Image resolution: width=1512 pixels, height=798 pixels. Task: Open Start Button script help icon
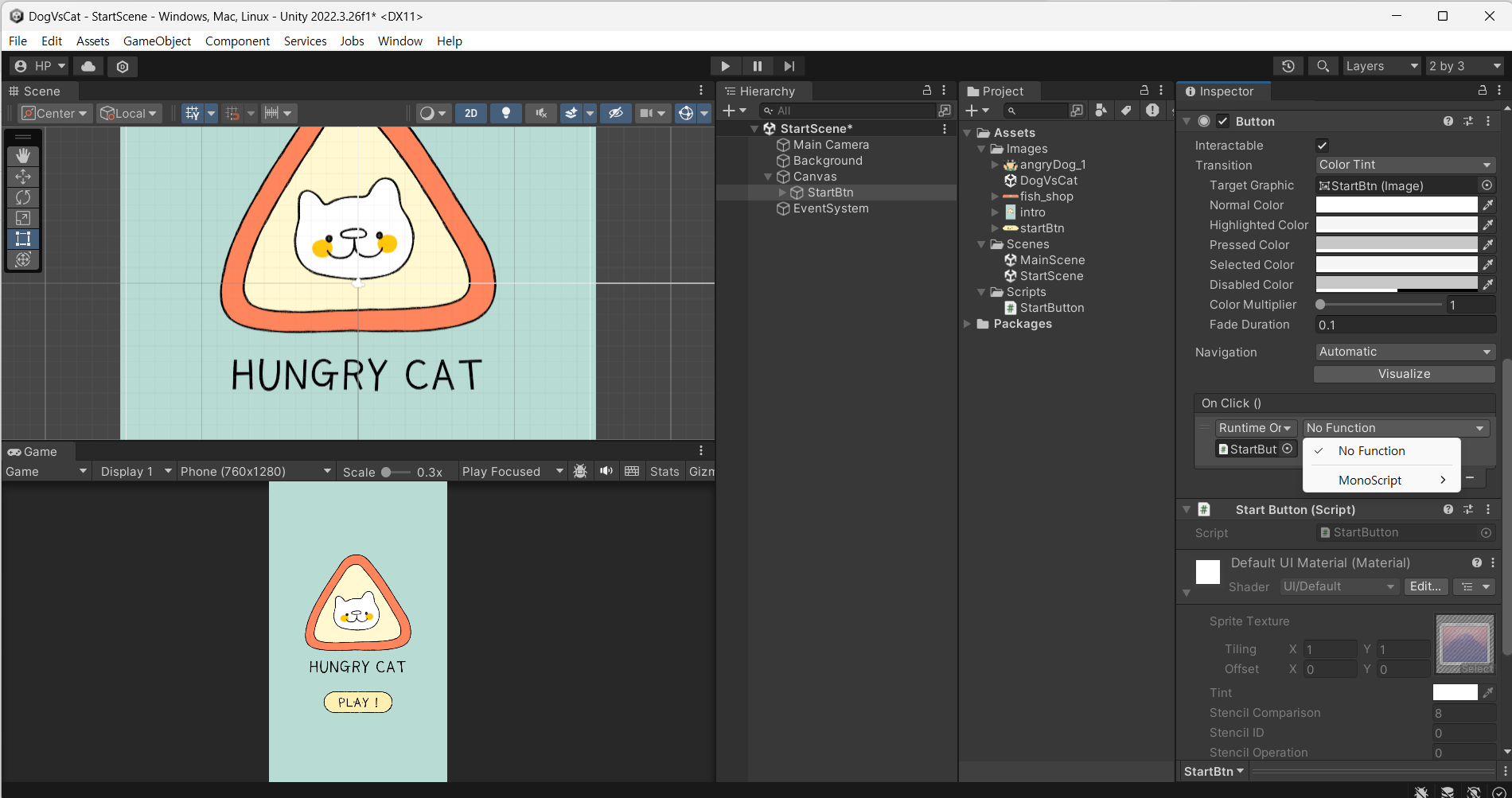click(1448, 509)
